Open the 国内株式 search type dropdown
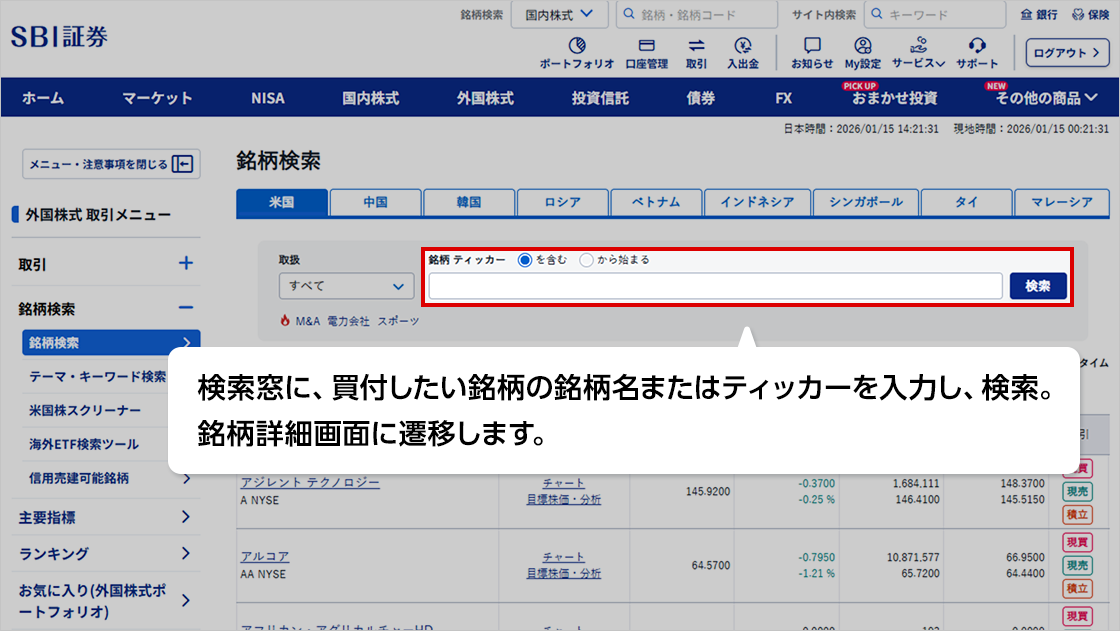The width and height of the screenshot is (1120, 631). pyautogui.click(x=559, y=15)
